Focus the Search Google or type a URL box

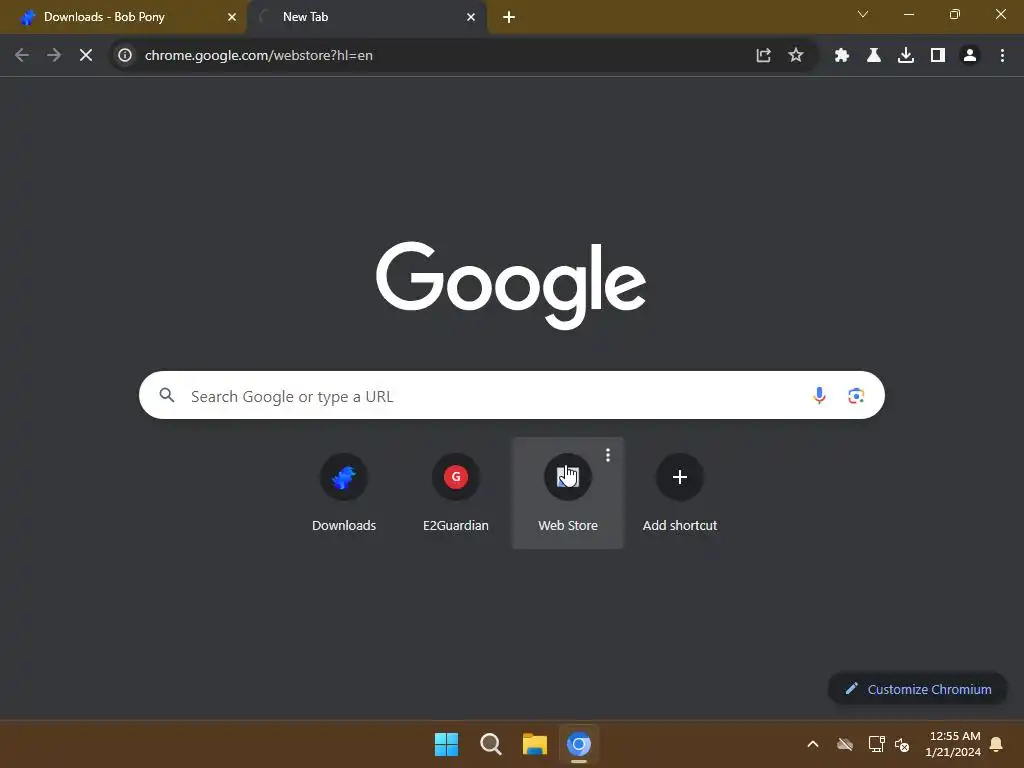[x=511, y=395]
